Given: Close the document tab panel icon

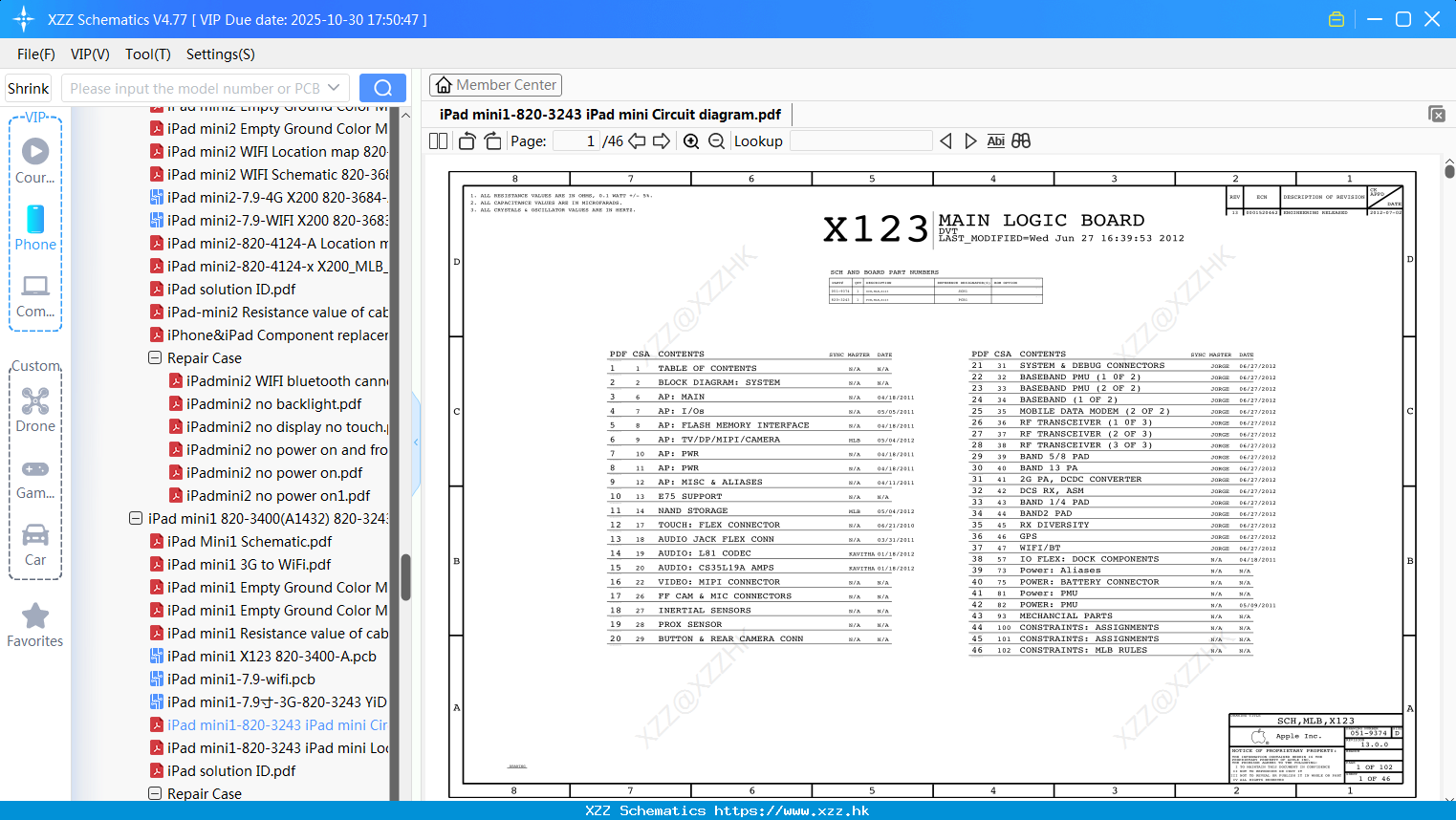Looking at the screenshot, I should coord(1437,114).
